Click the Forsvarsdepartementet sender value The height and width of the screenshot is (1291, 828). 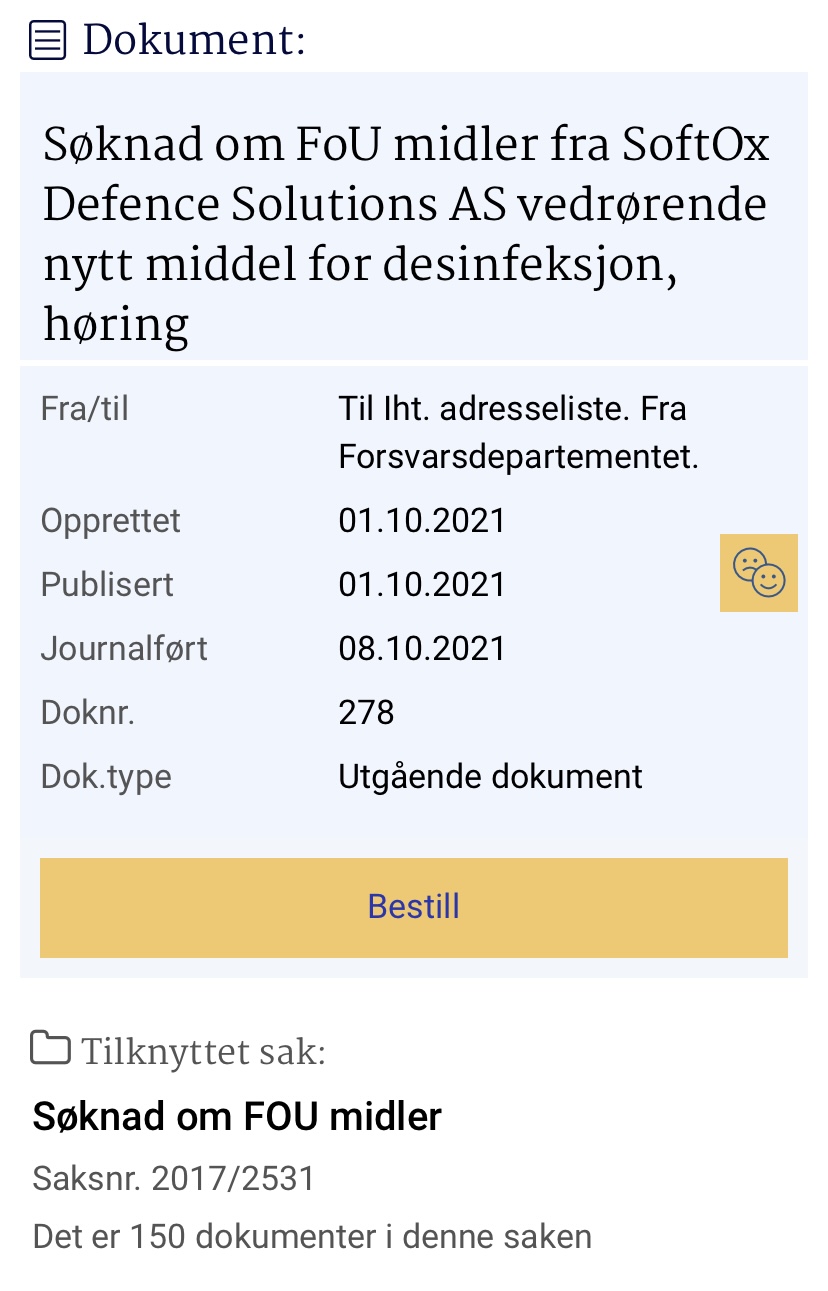click(518, 457)
